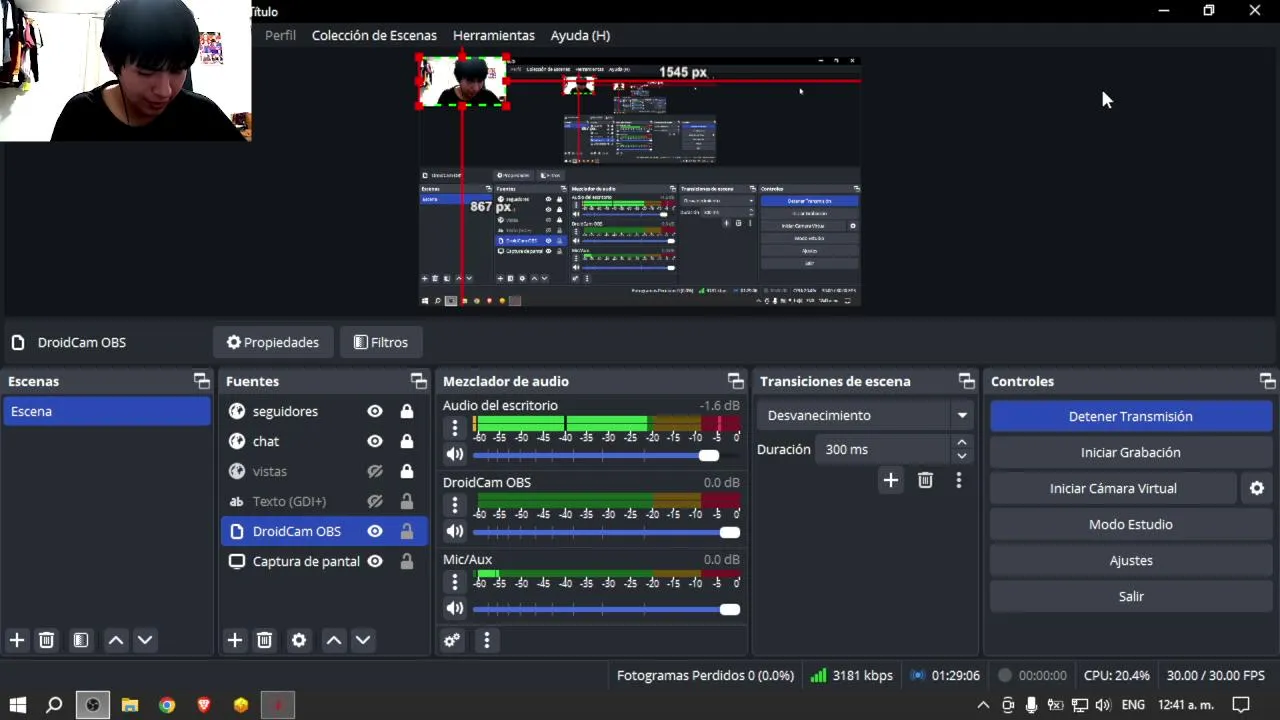Add a new scene in Escenas panel

(x=17, y=640)
